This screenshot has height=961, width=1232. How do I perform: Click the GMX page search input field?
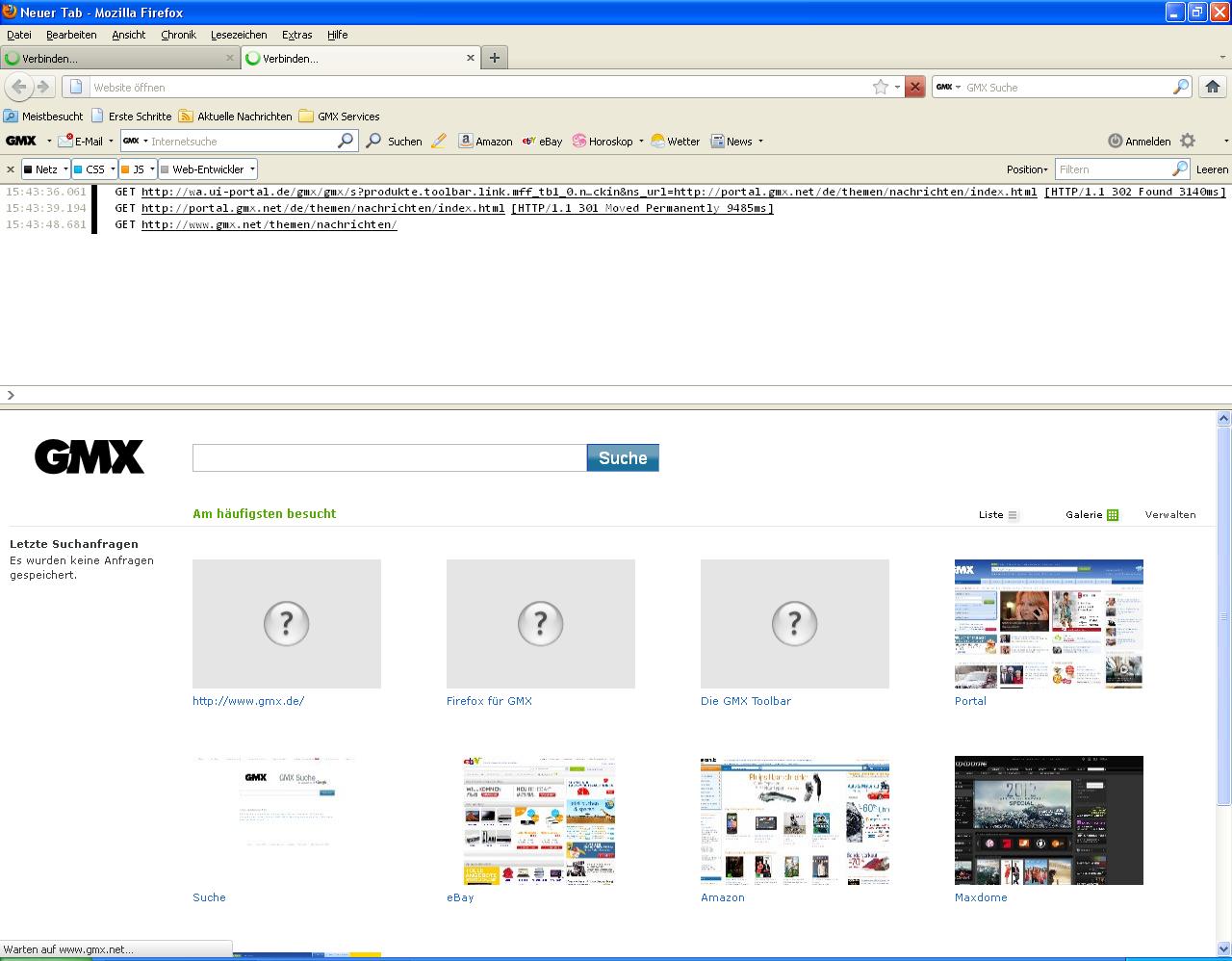coord(390,458)
